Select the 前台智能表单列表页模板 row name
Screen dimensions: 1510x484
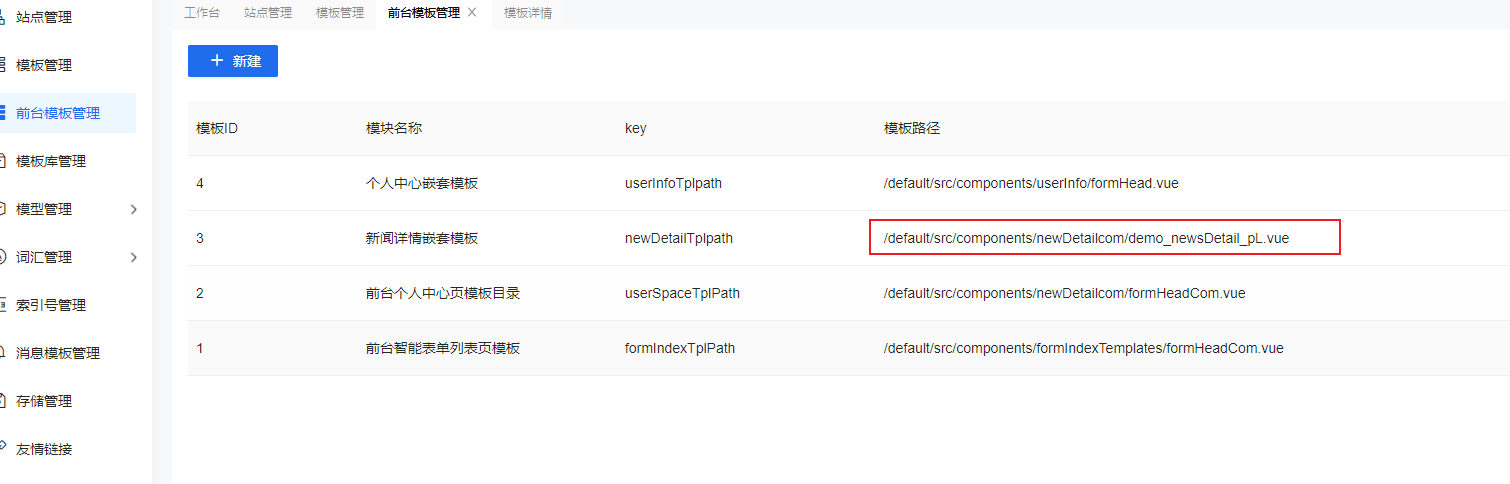(443, 348)
